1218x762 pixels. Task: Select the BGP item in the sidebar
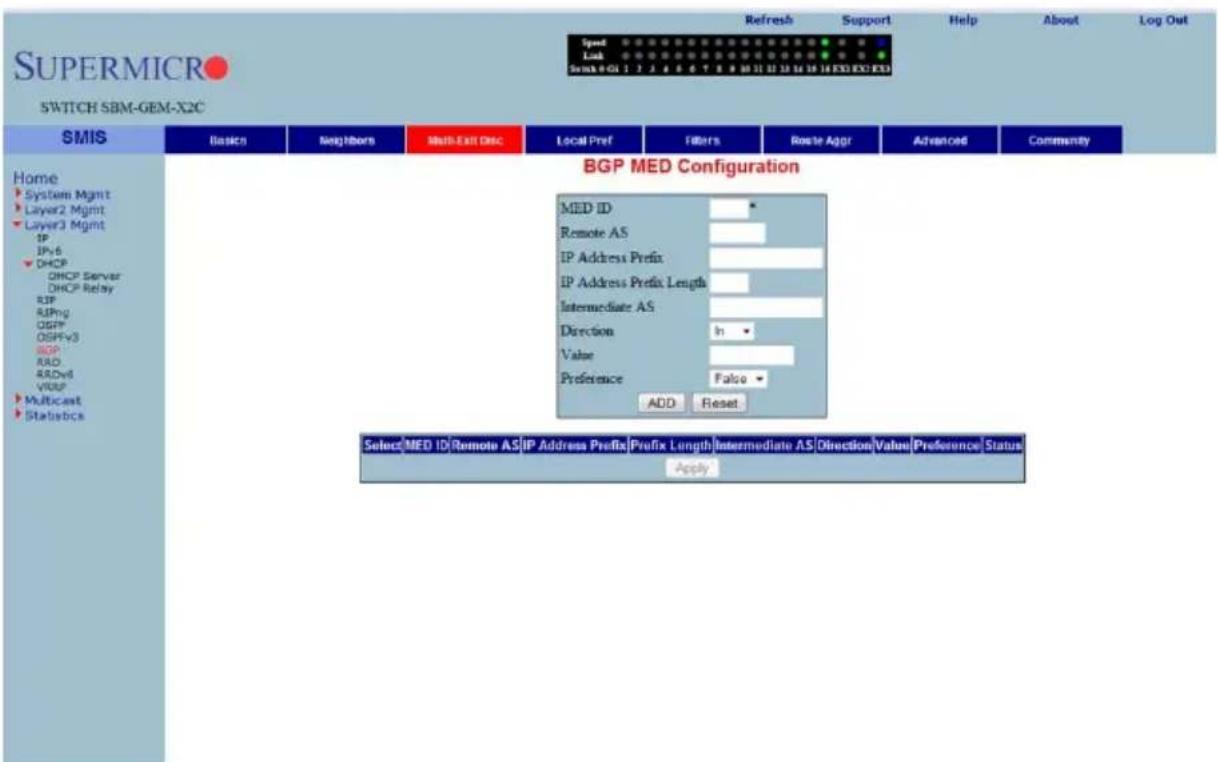[46, 350]
